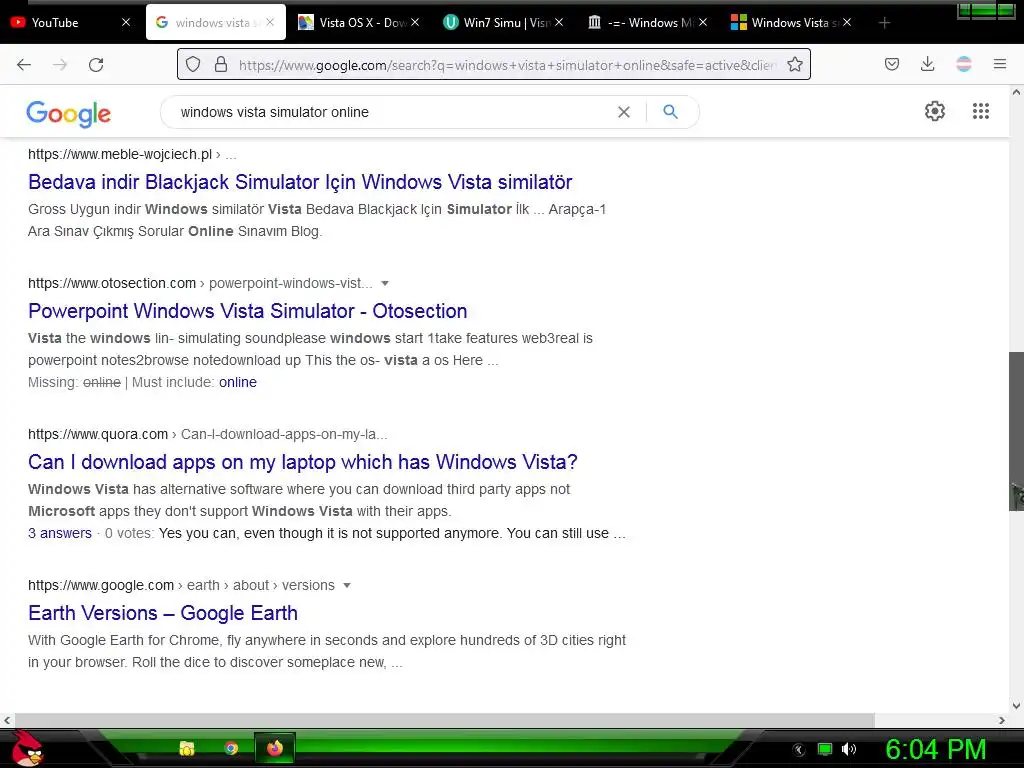The image size is (1024, 768).
Task: Close the Win7 Simu tab
Action: [x=559, y=22]
